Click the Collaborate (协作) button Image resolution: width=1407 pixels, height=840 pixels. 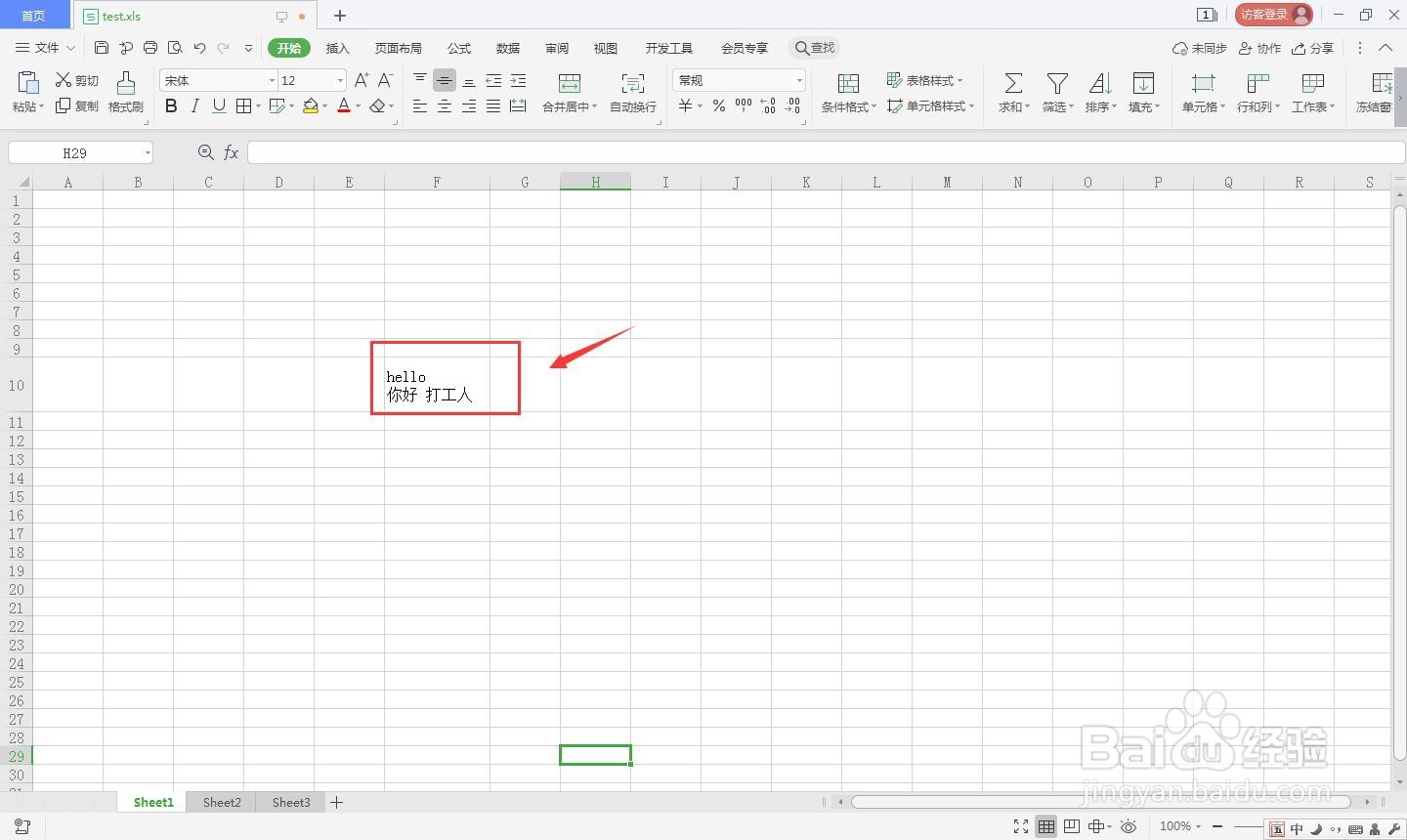1259,48
